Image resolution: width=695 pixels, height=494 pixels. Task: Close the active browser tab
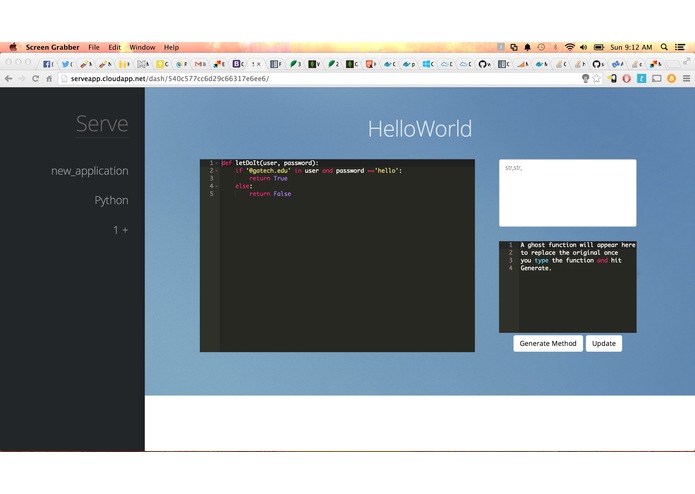259,64
